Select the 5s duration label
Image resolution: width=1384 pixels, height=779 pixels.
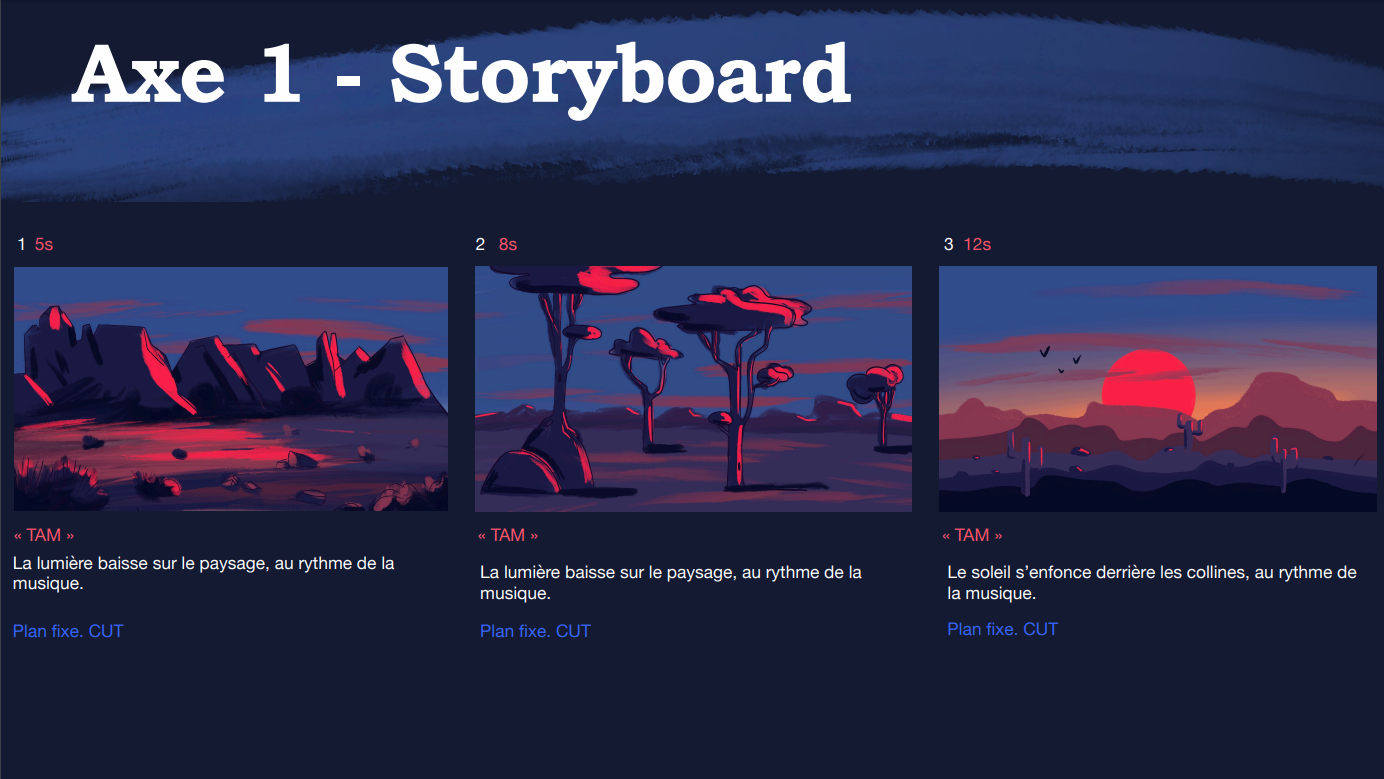coord(44,244)
